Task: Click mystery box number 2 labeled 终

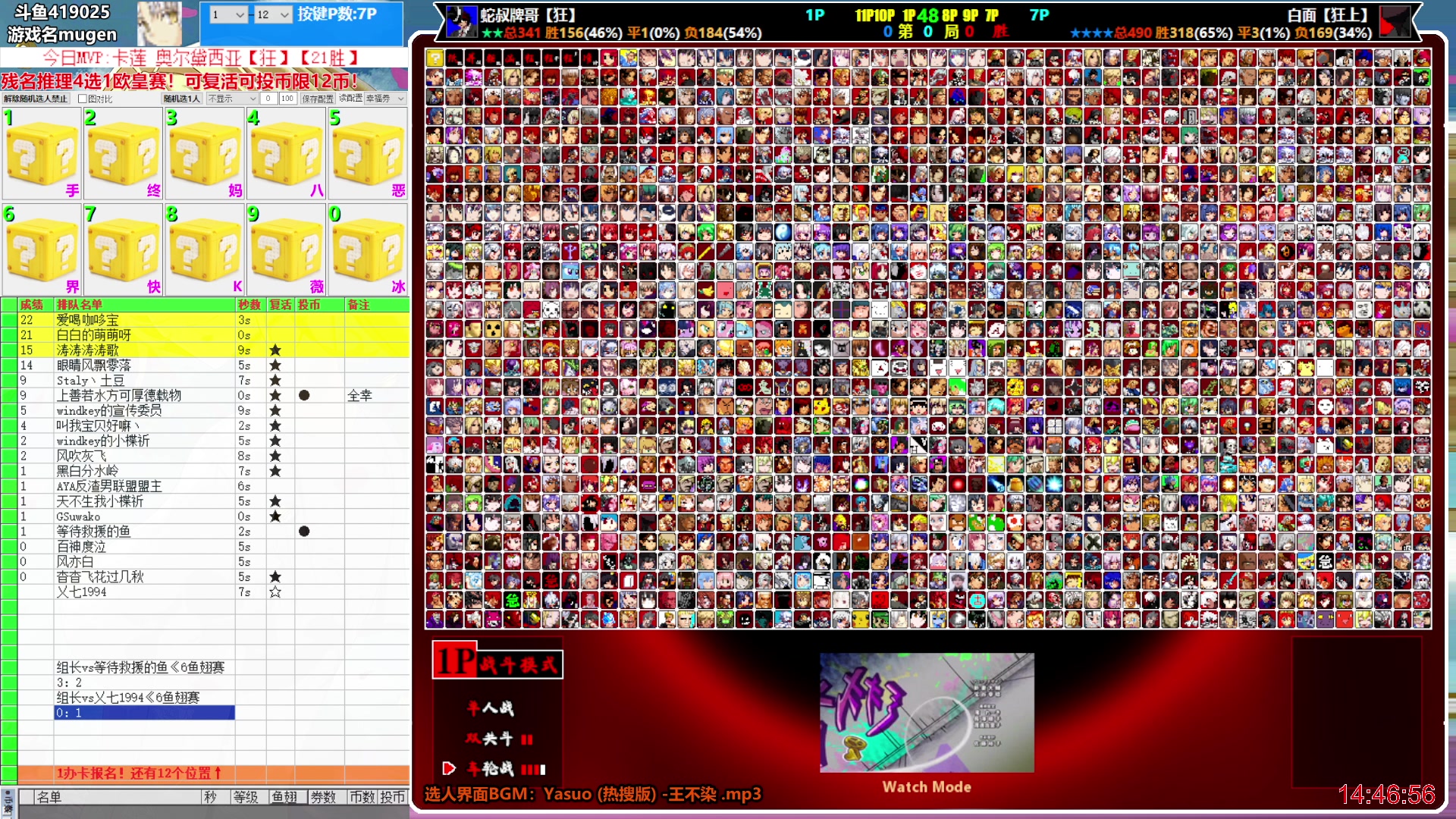Action: coord(124,154)
